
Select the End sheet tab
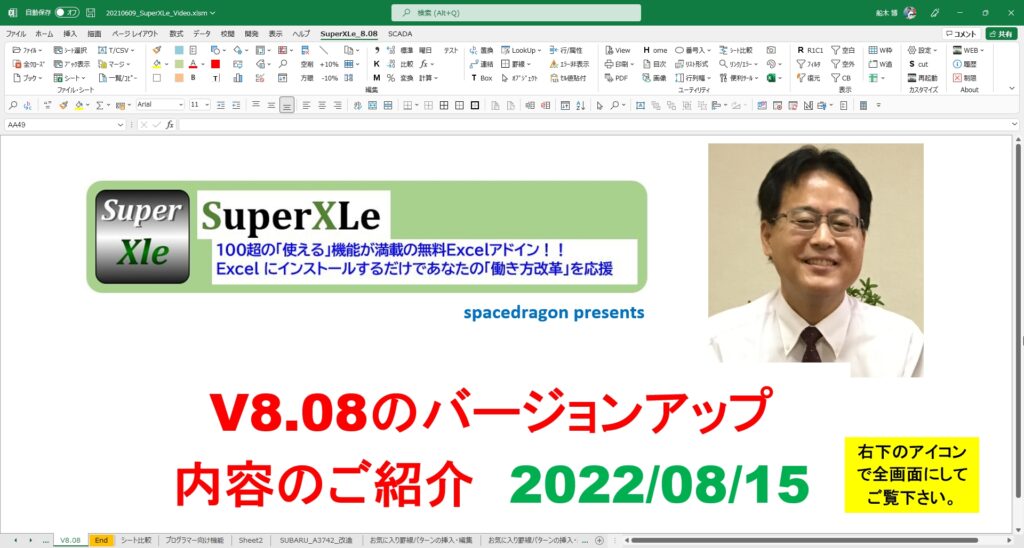pyautogui.click(x=101, y=540)
